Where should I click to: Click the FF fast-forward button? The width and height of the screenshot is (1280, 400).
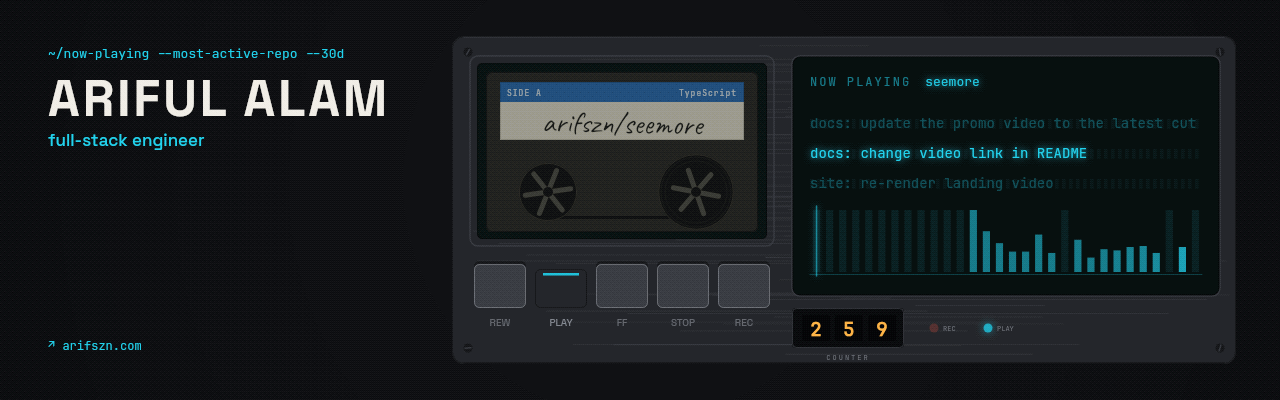[x=622, y=286]
